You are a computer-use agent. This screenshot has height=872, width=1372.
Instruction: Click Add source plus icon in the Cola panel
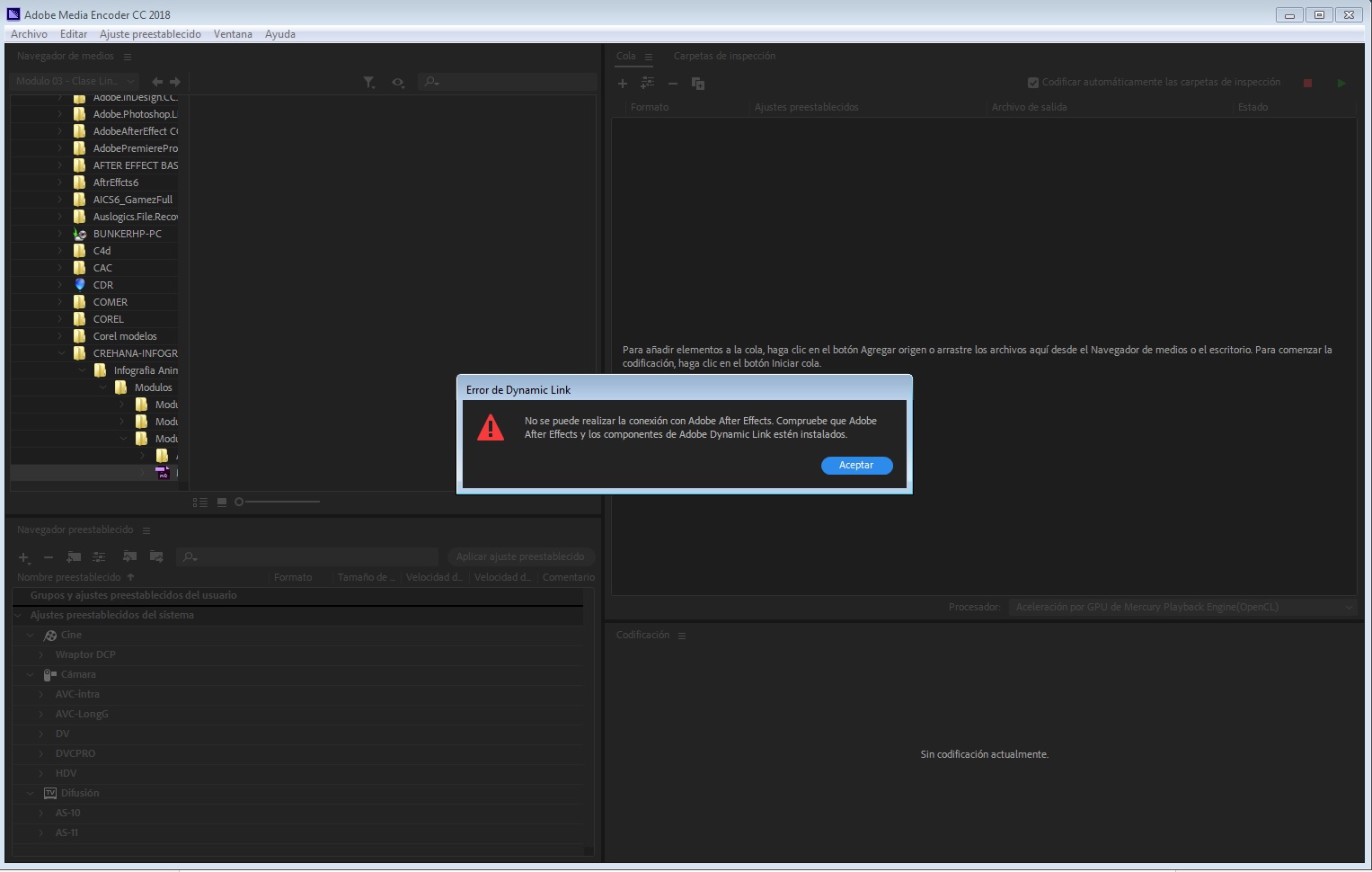tap(623, 84)
